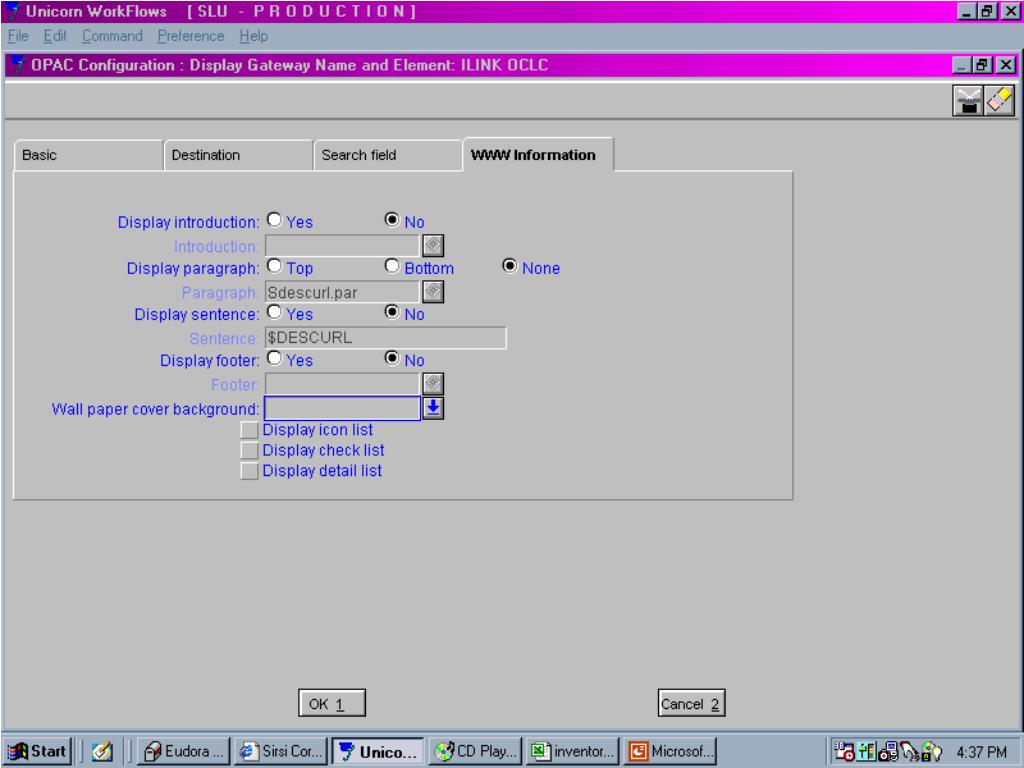The height and width of the screenshot is (768, 1024).
Task: Click the wizard hat icon in toolbar
Action: [x=966, y=100]
